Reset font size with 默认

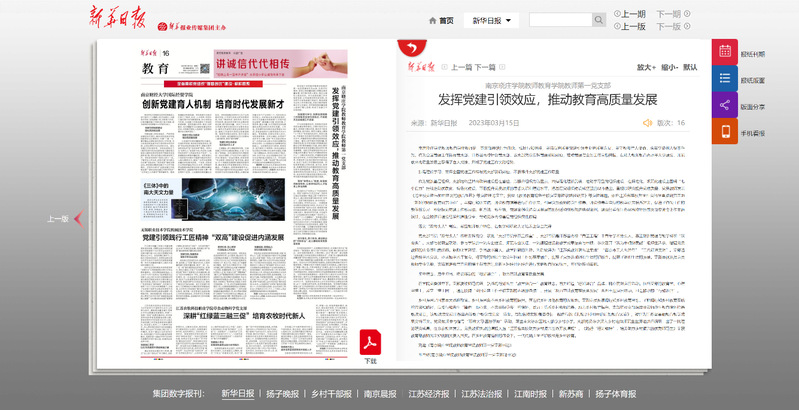(690, 67)
